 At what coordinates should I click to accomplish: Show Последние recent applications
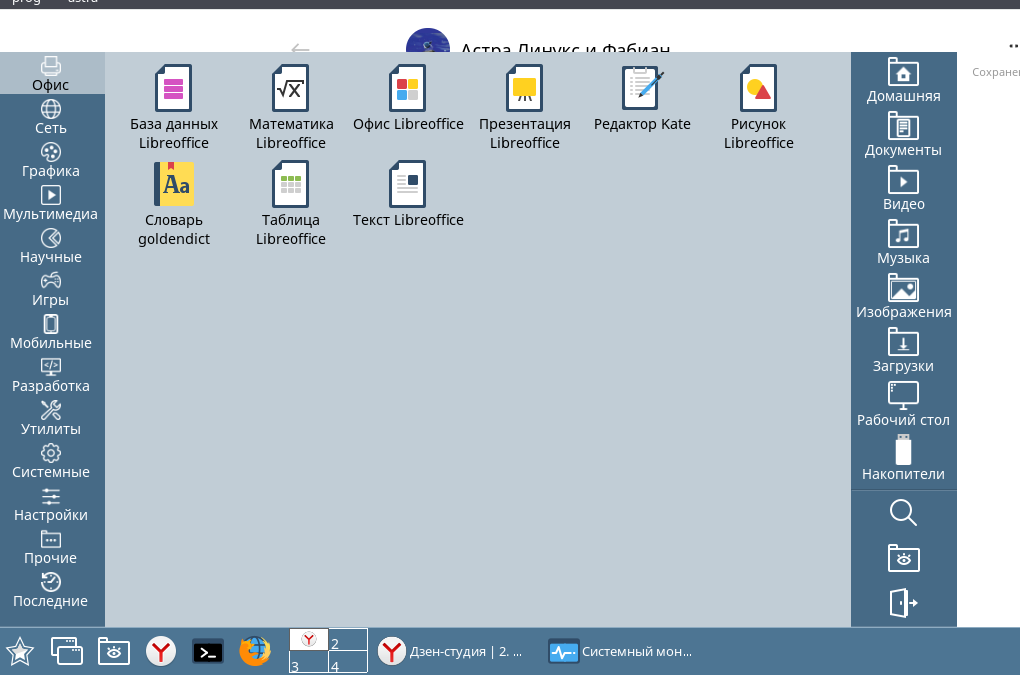coord(51,589)
